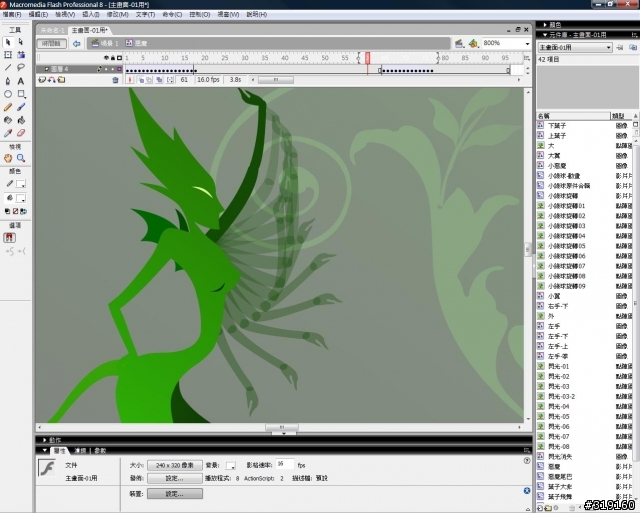640x513 pixels.
Task: Click the Filters tab in Properties panel
Action: click(x=80, y=451)
